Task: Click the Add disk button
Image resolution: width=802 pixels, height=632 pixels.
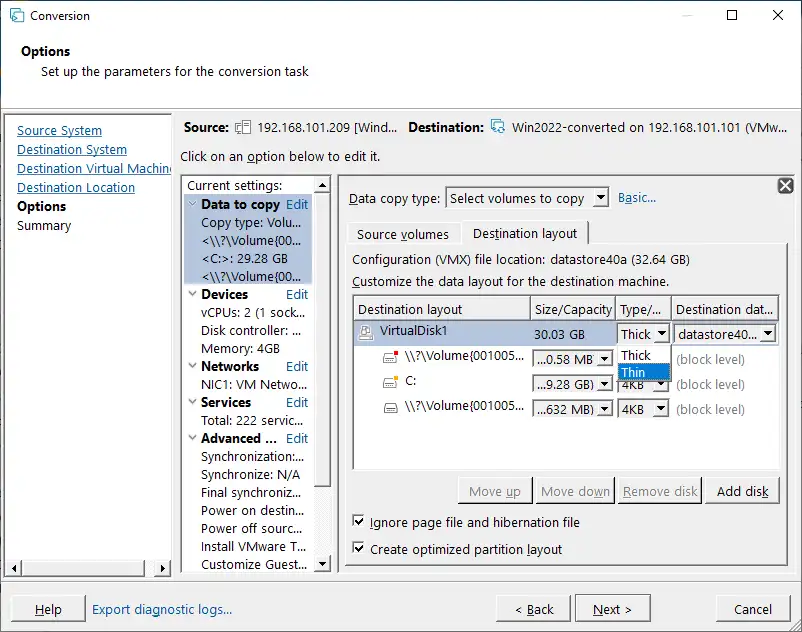Action: coord(742,491)
